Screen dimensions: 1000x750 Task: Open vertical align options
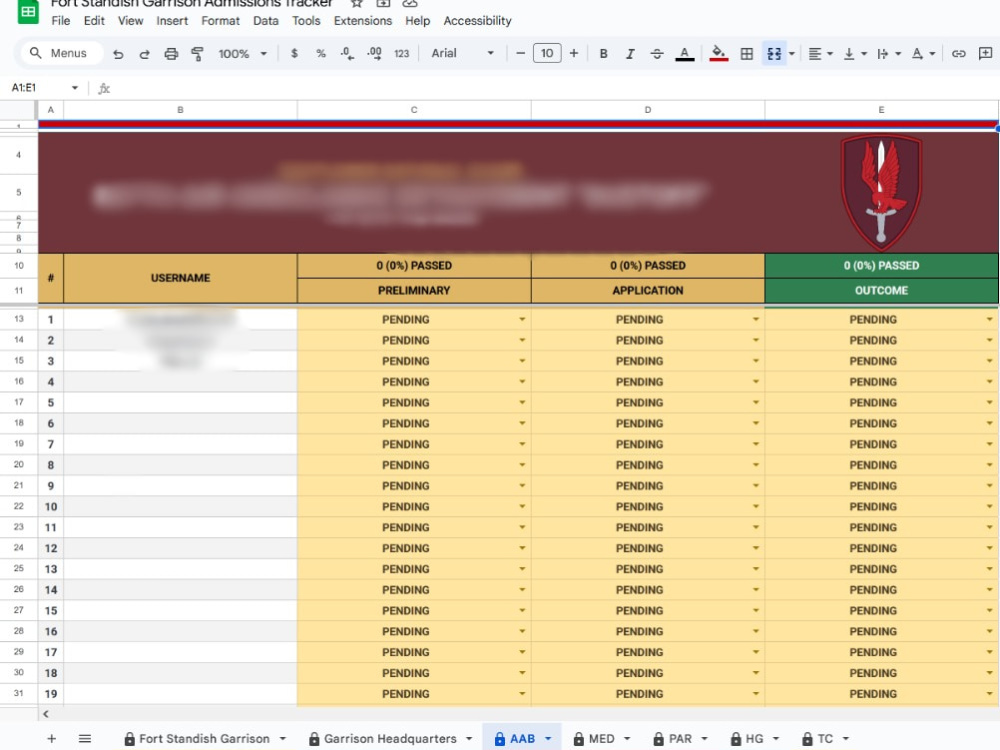[x=855, y=54]
